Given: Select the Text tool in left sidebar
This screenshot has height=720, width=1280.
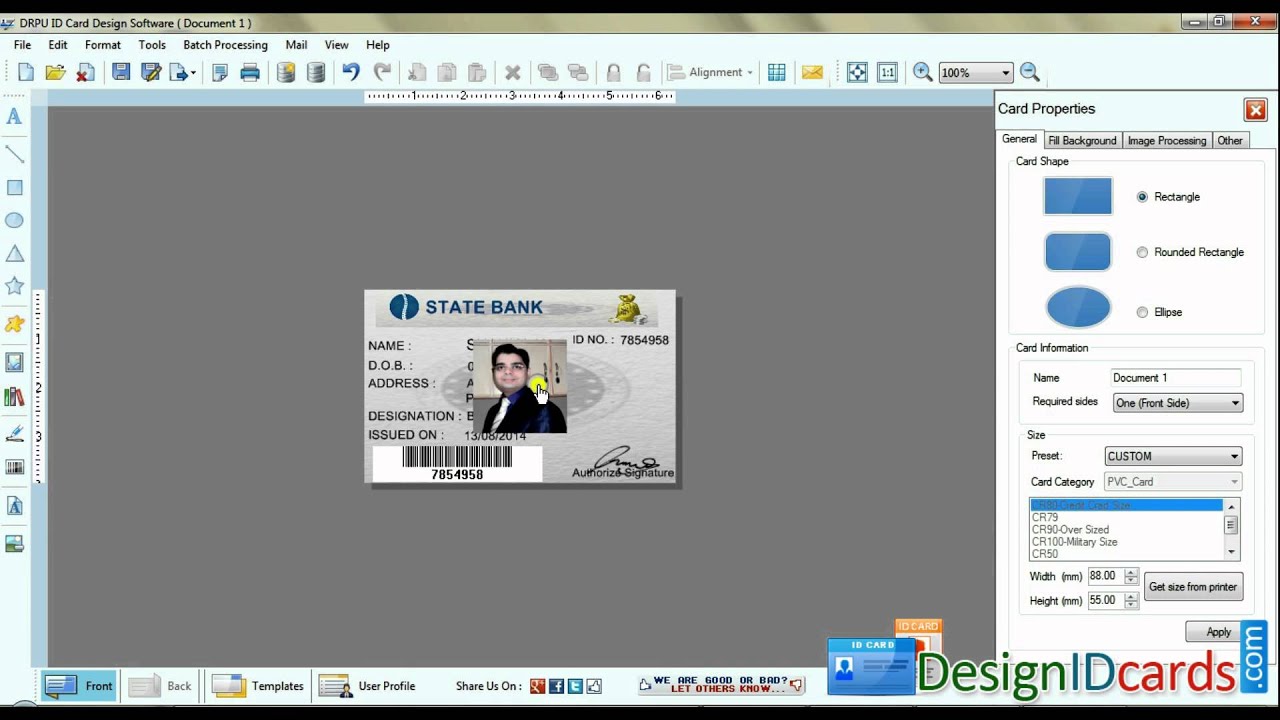Looking at the screenshot, I should coord(14,116).
